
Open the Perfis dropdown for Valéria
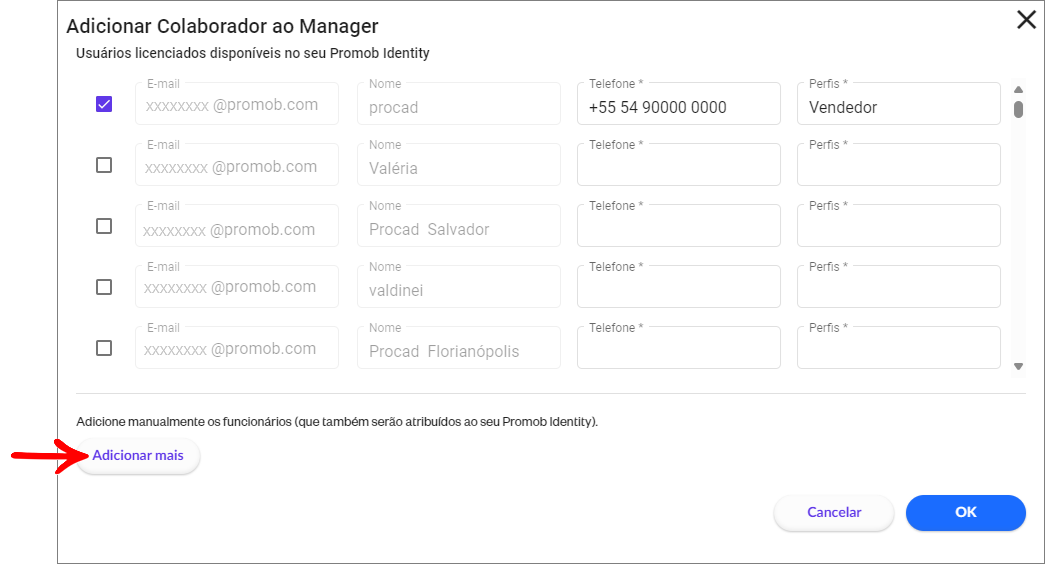tap(899, 164)
